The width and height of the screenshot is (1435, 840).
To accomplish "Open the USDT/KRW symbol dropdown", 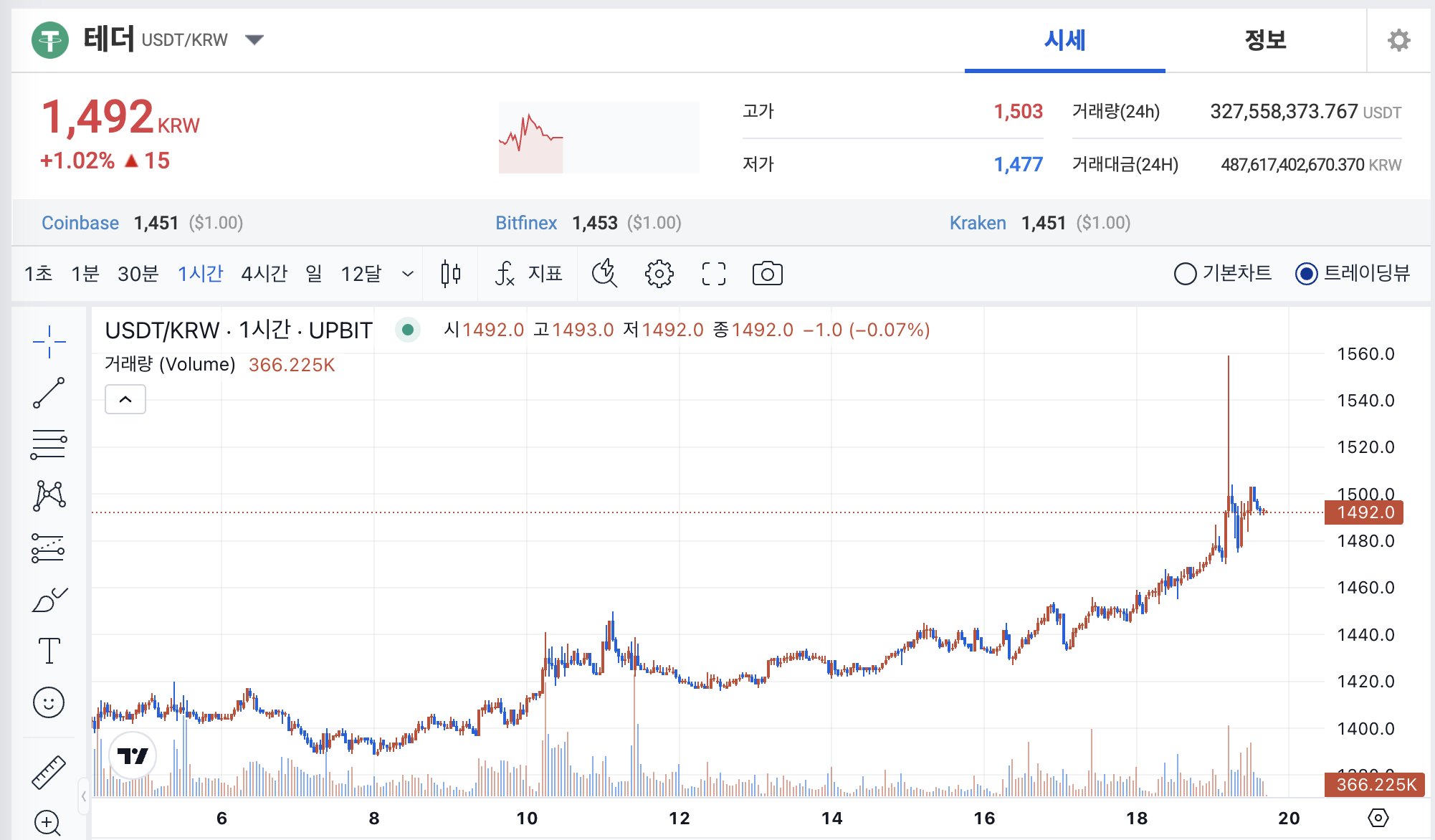I will click(254, 40).
